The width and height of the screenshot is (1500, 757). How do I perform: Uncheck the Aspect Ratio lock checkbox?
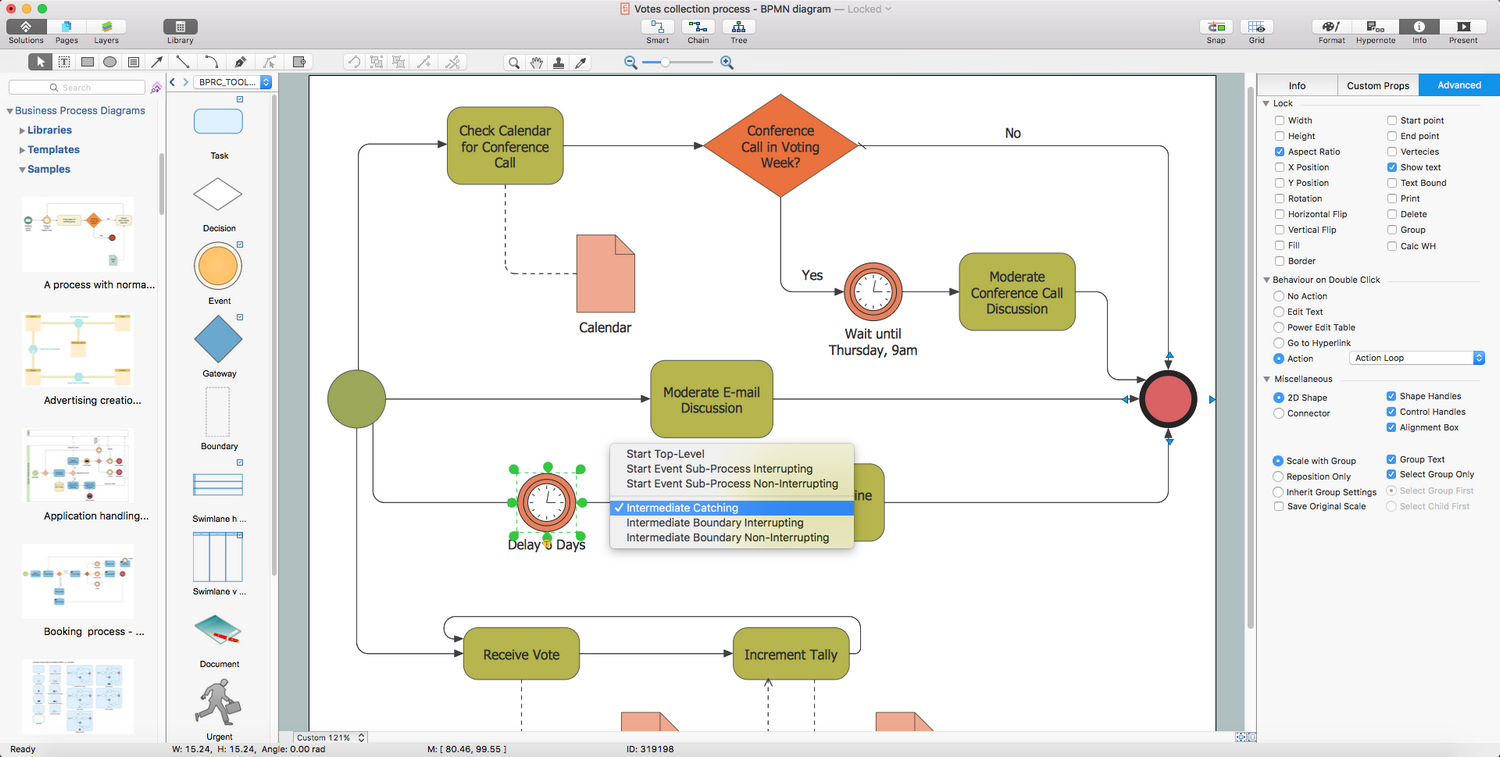1280,152
